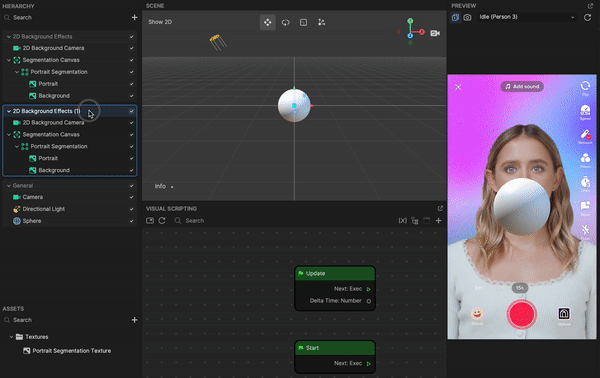Image resolution: width=600 pixels, height=378 pixels.
Task: Add new object in Hierarchy panel
Action: (134, 18)
